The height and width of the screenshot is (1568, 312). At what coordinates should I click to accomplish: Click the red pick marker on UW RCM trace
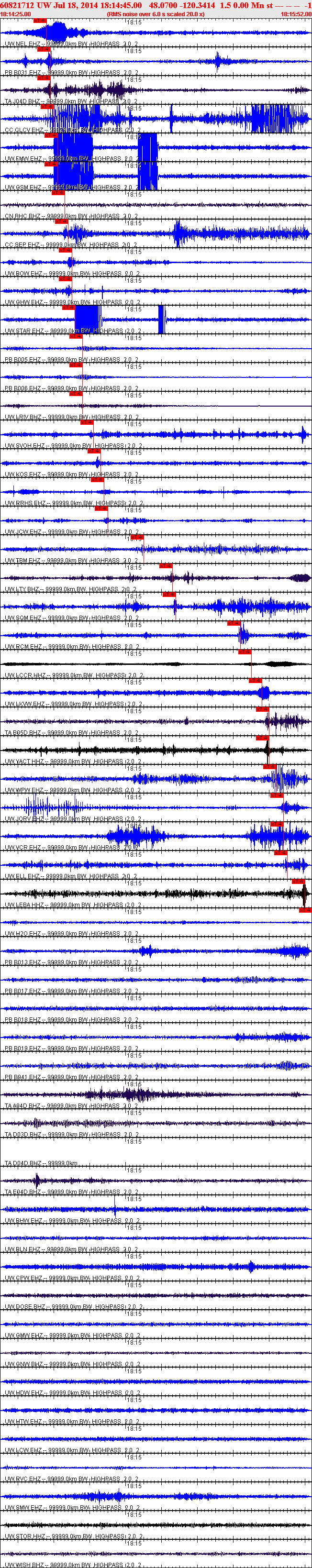(x=234, y=623)
